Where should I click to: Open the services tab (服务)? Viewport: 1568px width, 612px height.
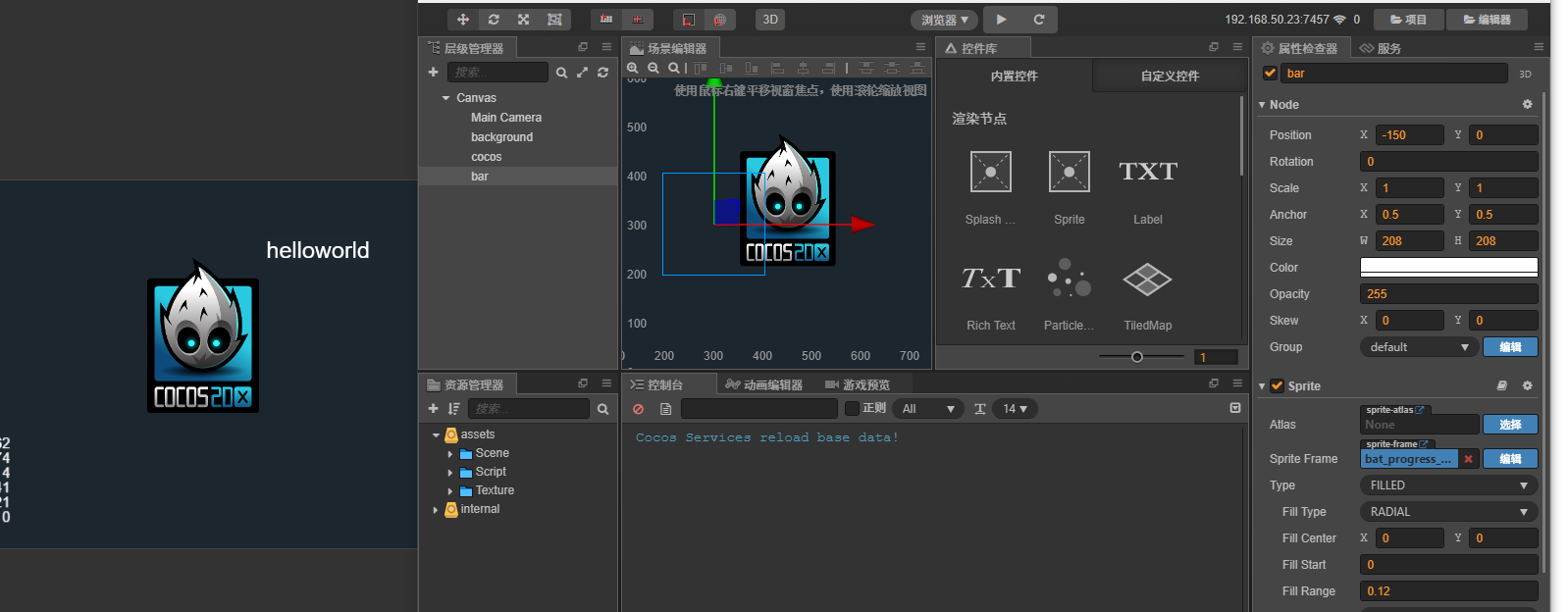pyautogui.click(x=1381, y=48)
